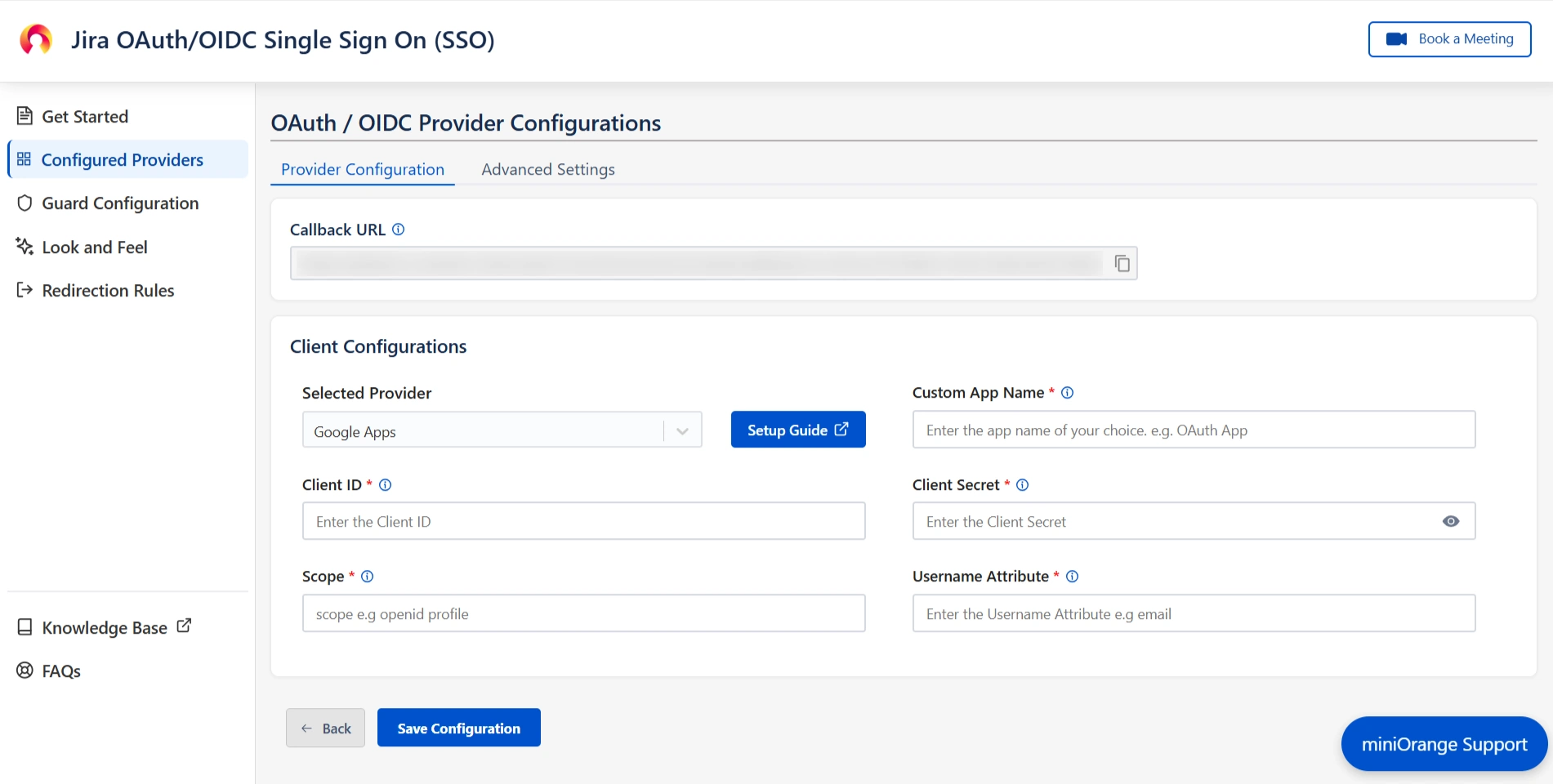Open Redirection Rules in sidebar
1553x784 pixels.
pos(127,290)
